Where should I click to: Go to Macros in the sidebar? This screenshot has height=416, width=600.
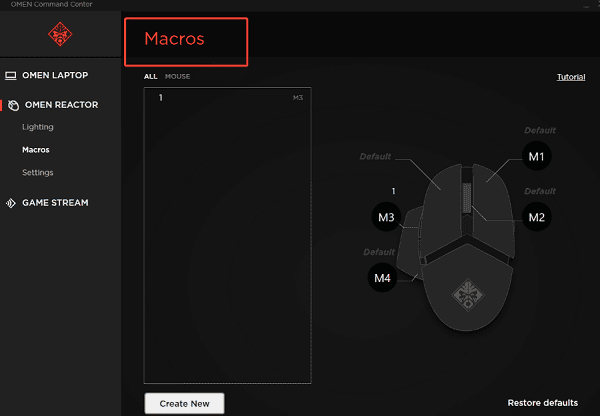[36, 150]
